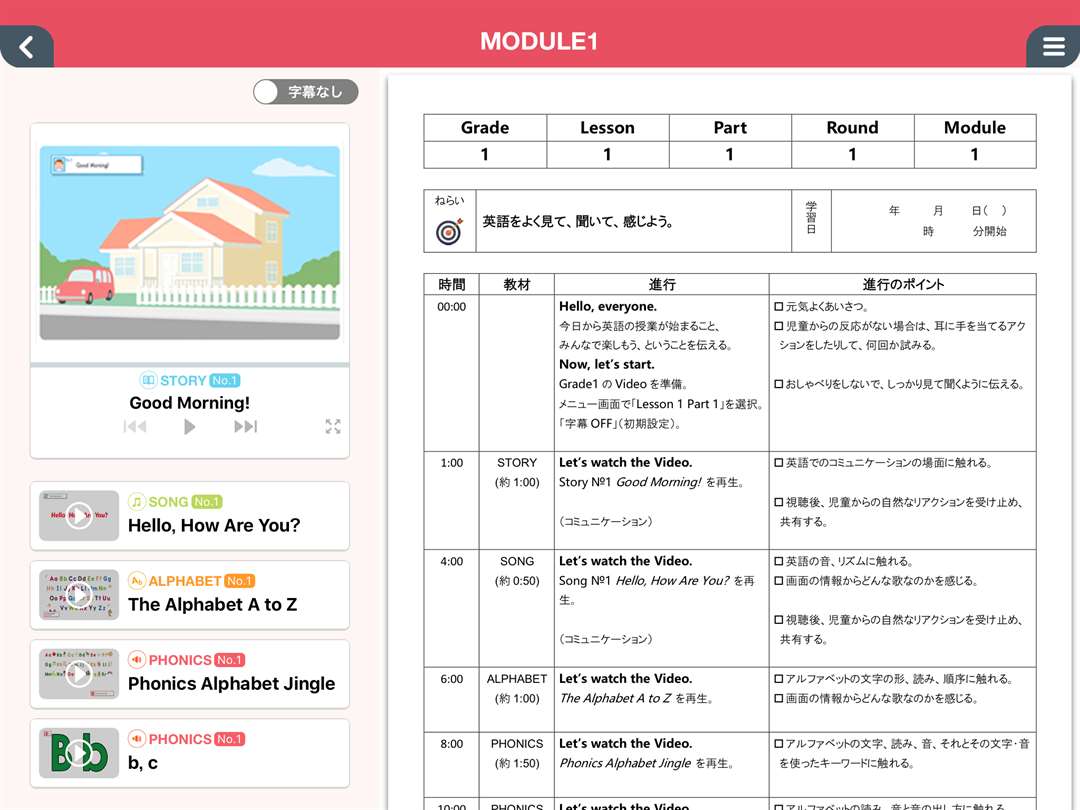Select the Hello, How Are You? title
The image size is (1080, 810).
(x=214, y=526)
